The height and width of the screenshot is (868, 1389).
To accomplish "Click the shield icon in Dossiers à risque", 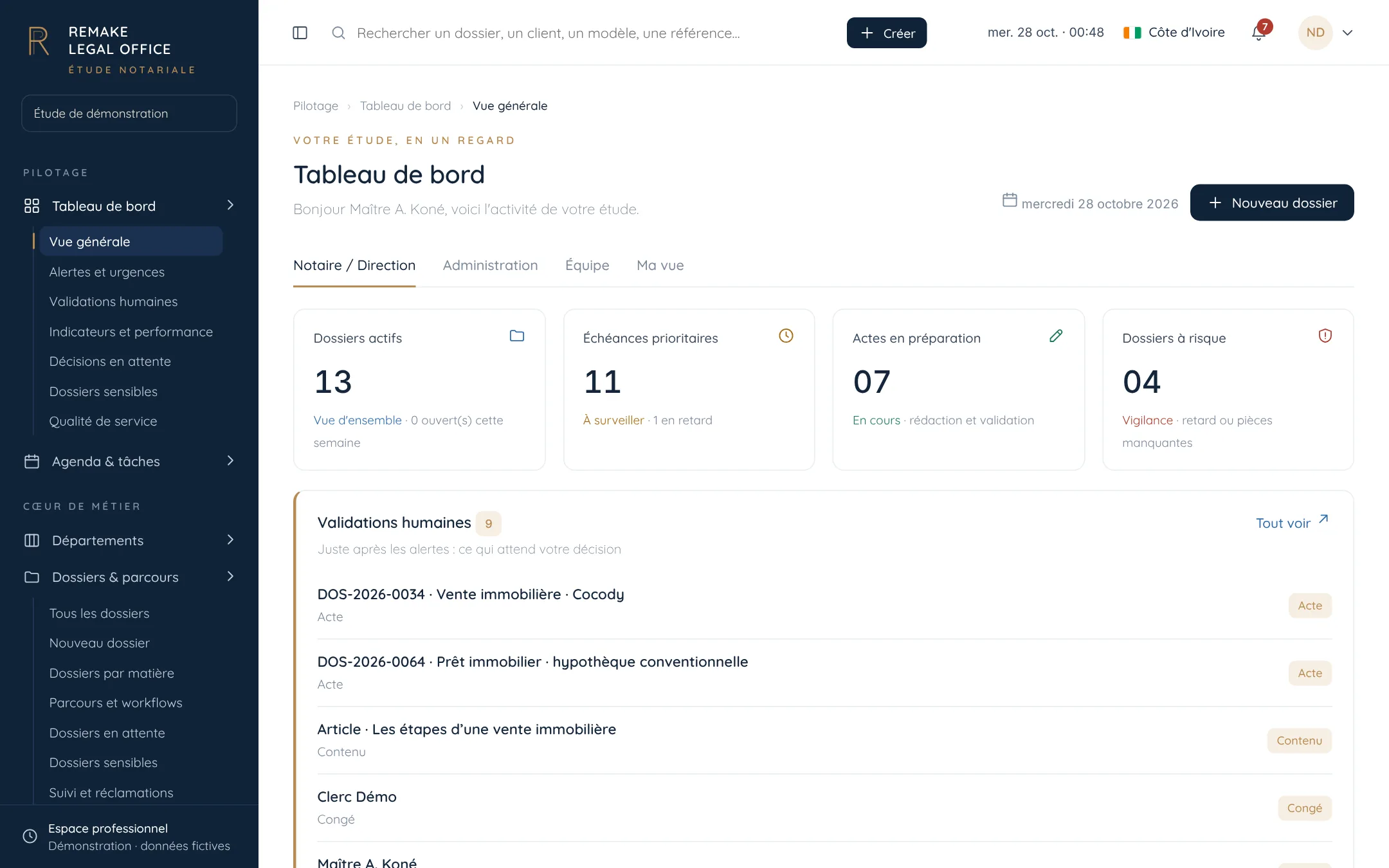I will coord(1325,336).
